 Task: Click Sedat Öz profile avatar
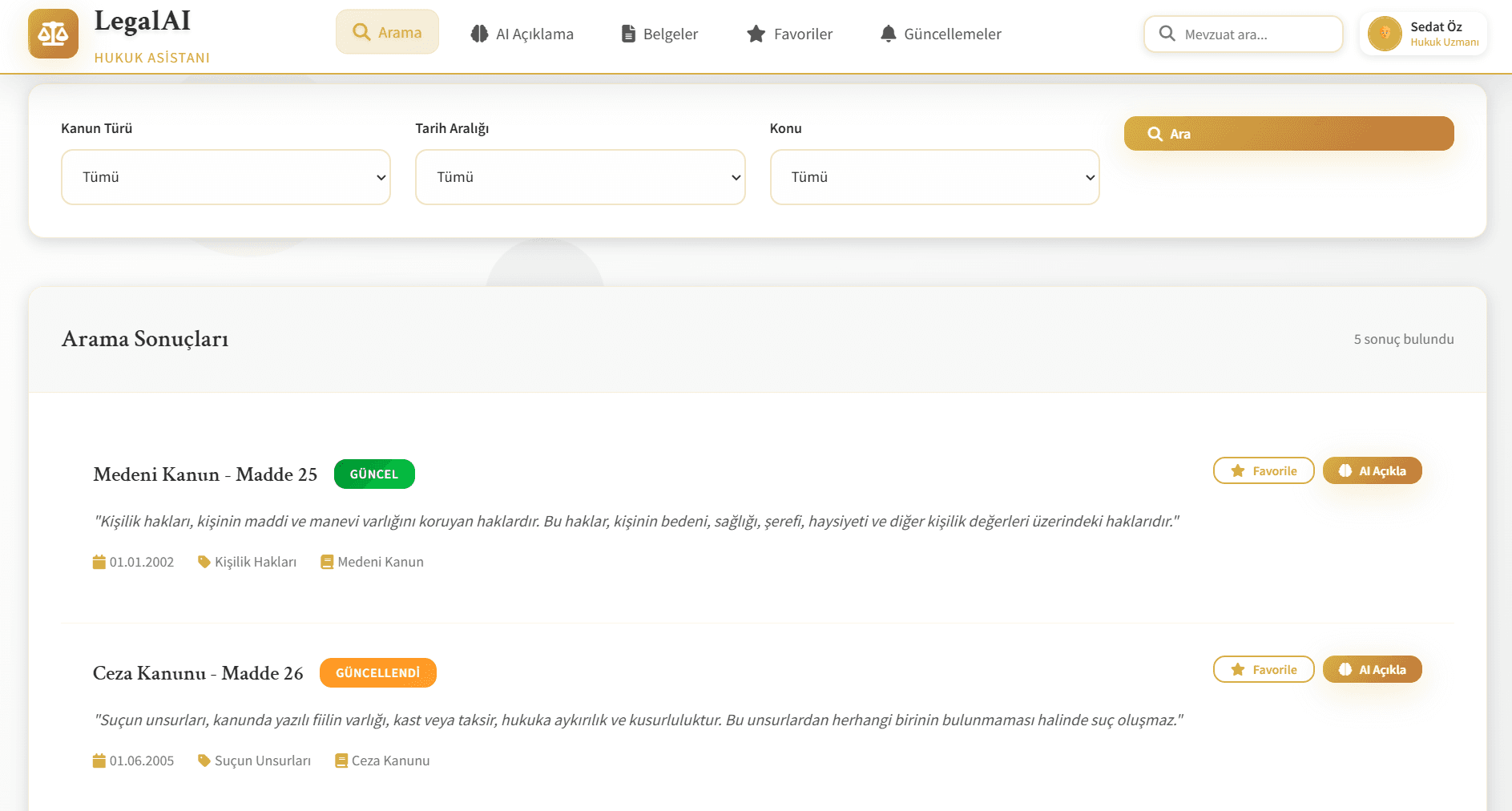coord(1384,34)
